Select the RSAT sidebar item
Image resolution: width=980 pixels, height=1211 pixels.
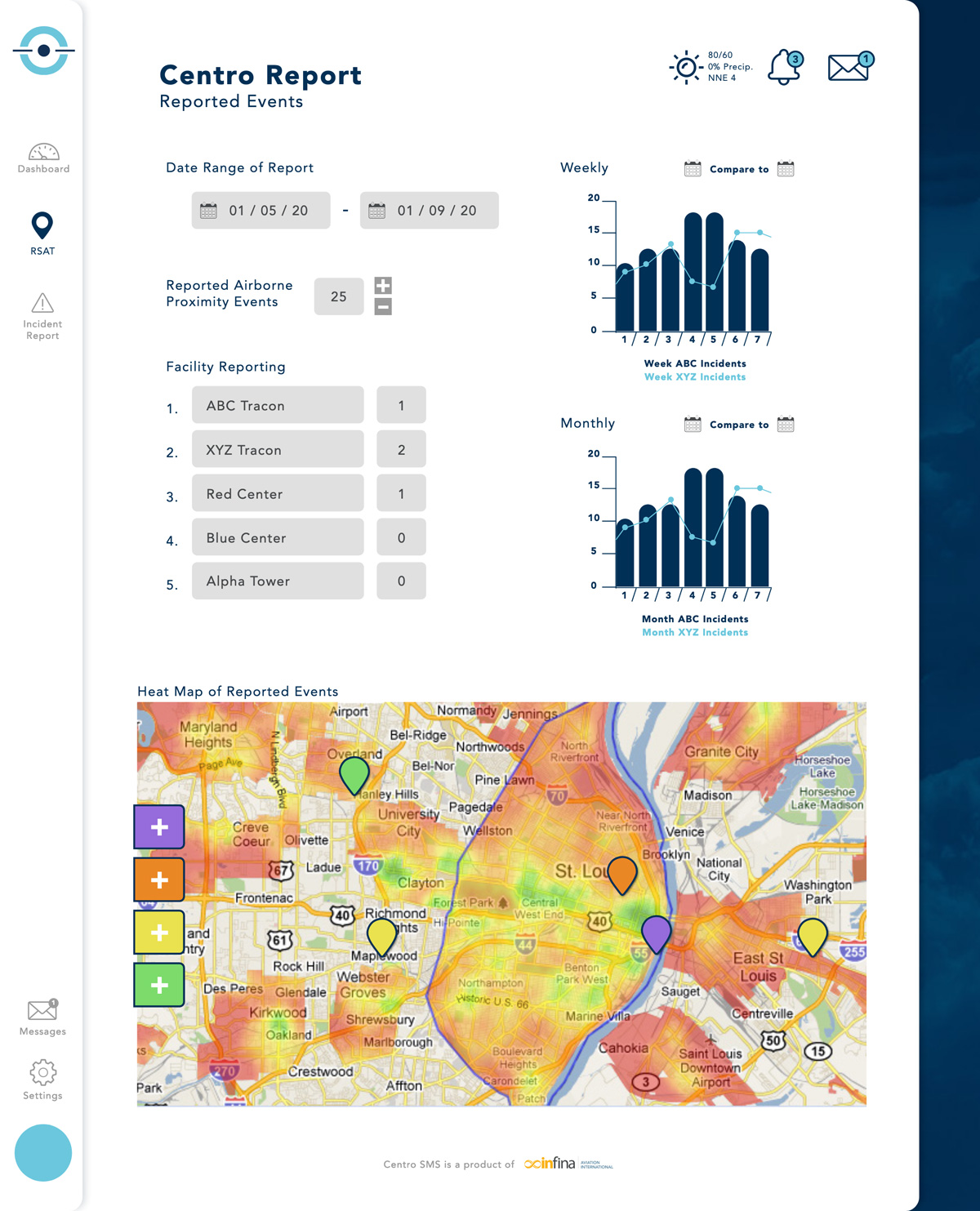coord(42,234)
